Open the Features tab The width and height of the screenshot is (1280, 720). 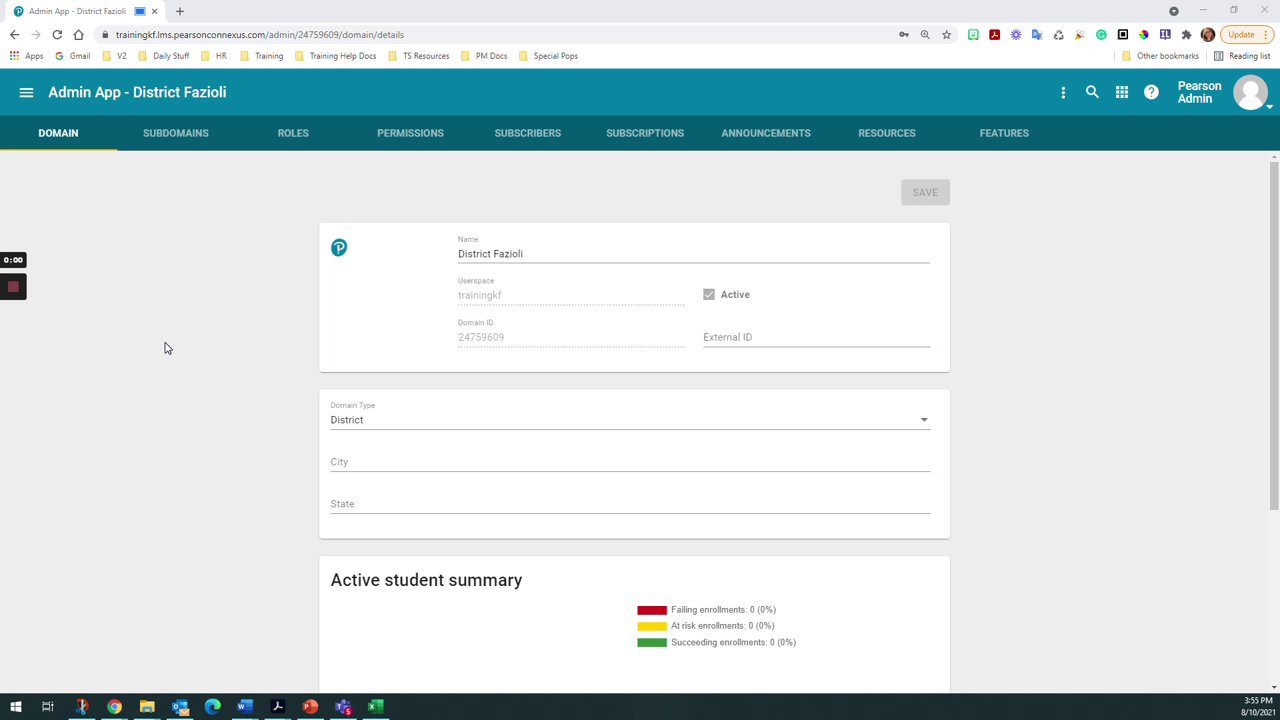pyautogui.click(x=1004, y=133)
